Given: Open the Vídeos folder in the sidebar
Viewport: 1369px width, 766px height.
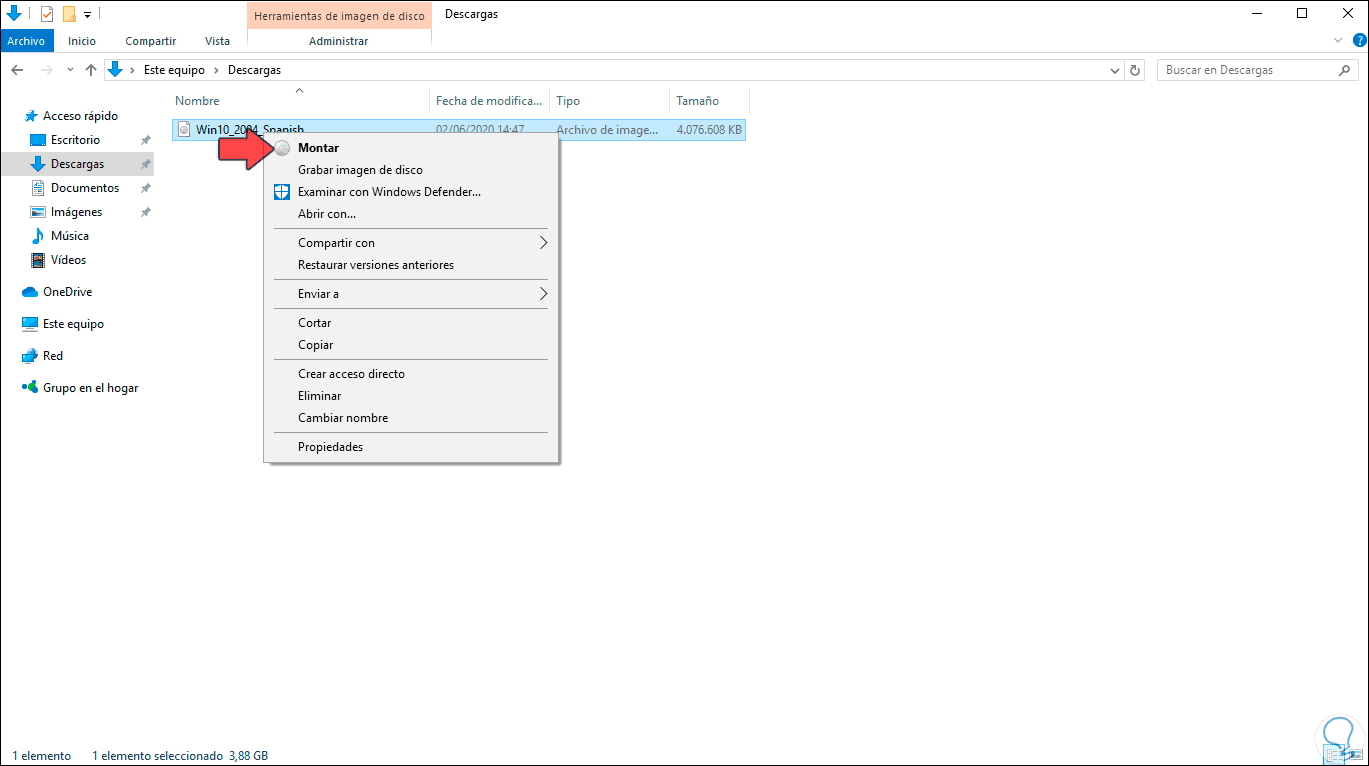Looking at the screenshot, I should (68, 260).
